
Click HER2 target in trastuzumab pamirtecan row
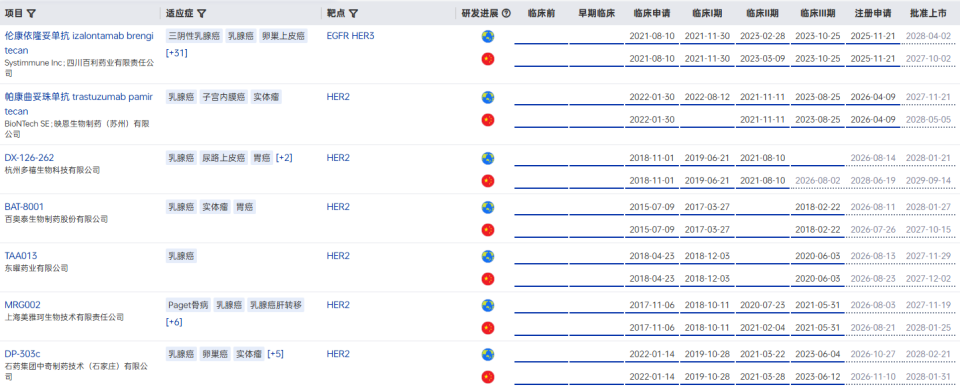[x=338, y=97]
